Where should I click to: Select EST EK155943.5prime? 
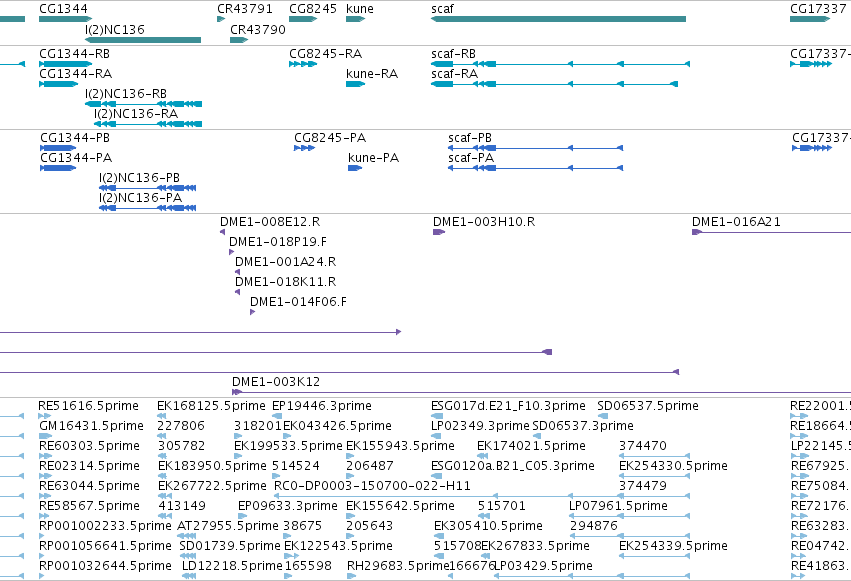click(350, 456)
